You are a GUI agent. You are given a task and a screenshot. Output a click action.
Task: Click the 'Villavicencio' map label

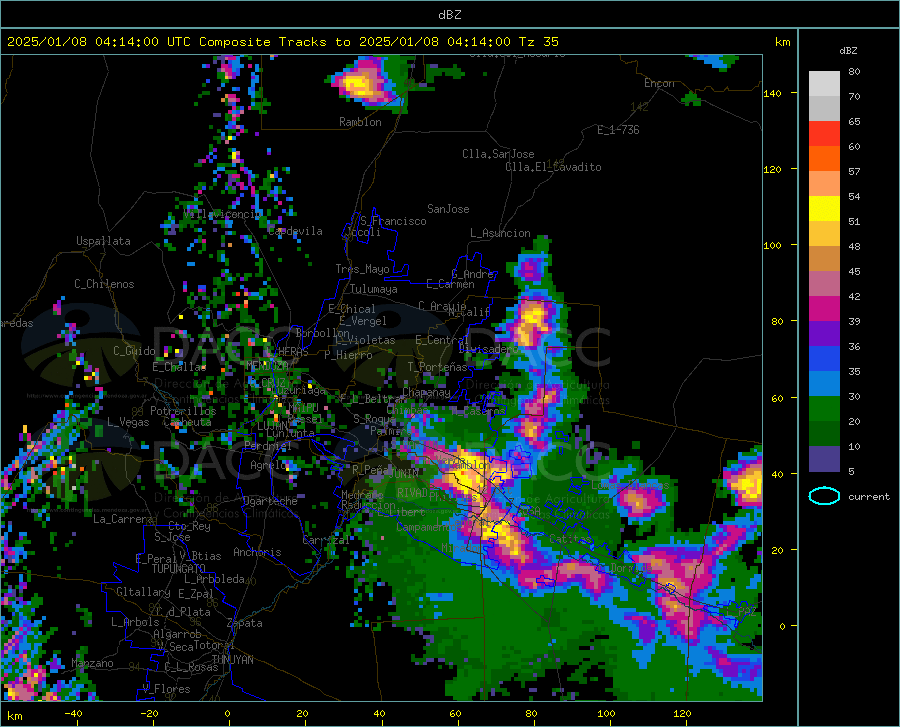pos(222,214)
